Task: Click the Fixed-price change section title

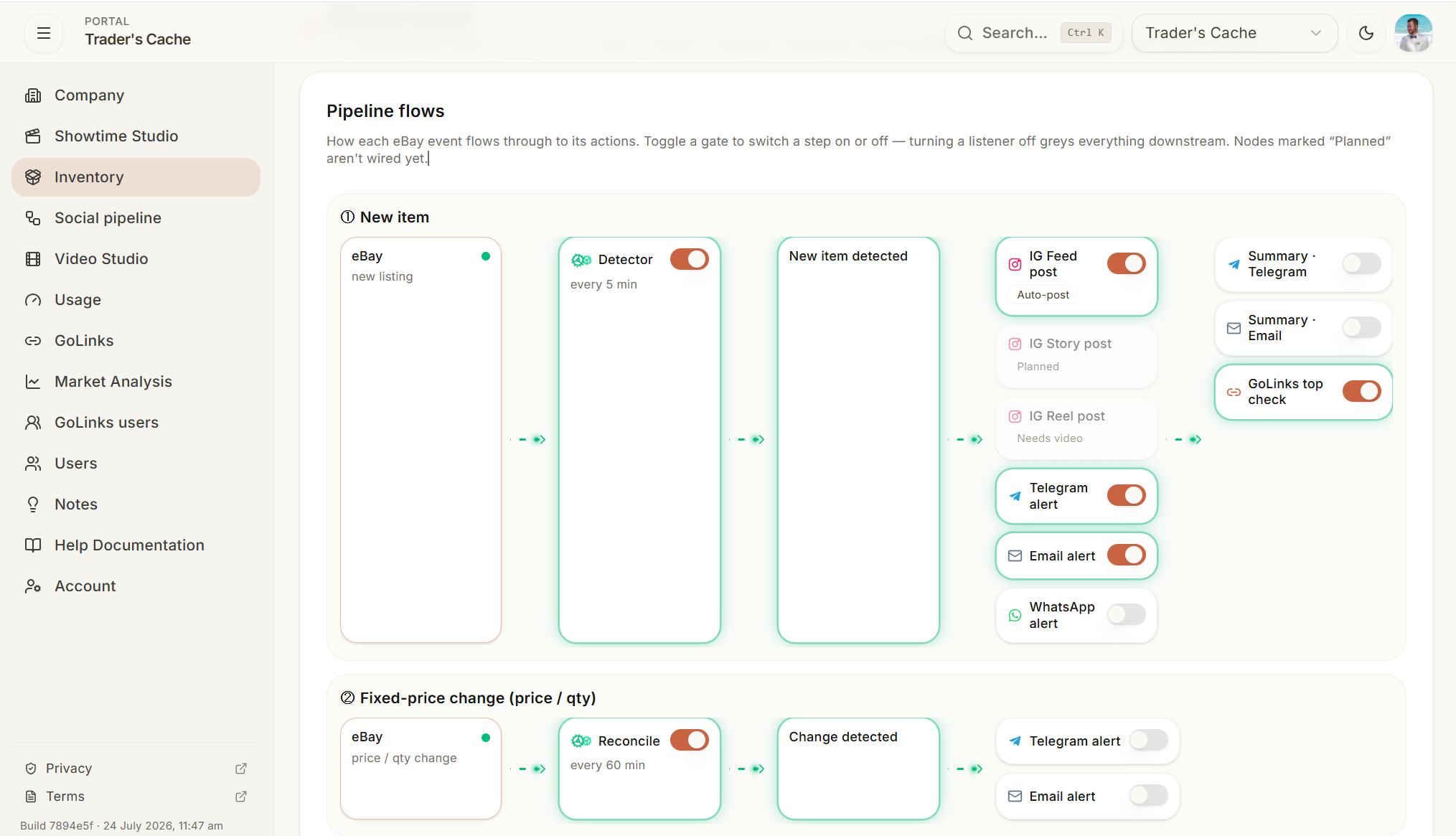Action: (x=478, y=698)
